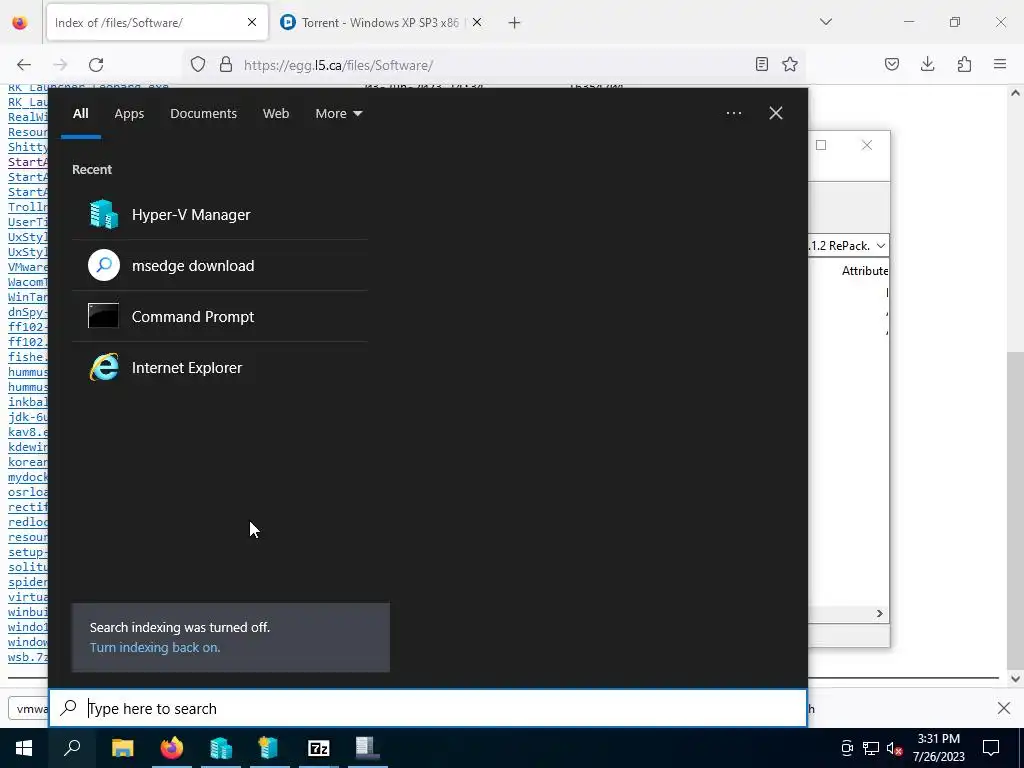Click the page scrollbar down arrow

point(1015,678)
